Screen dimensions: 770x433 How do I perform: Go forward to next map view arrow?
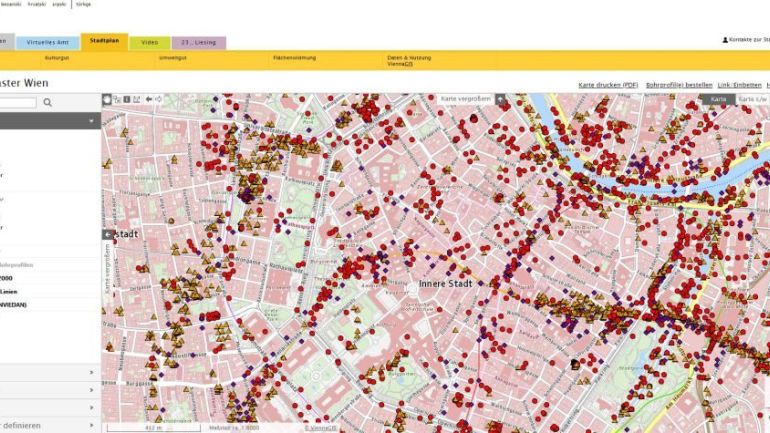point(159,99)
